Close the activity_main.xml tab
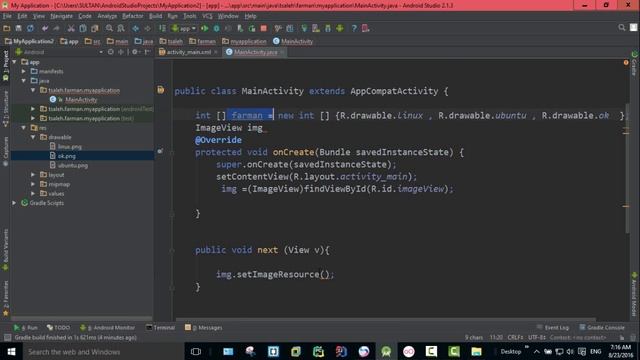This screenshot has height=360, width=640. tap(216, 52)
